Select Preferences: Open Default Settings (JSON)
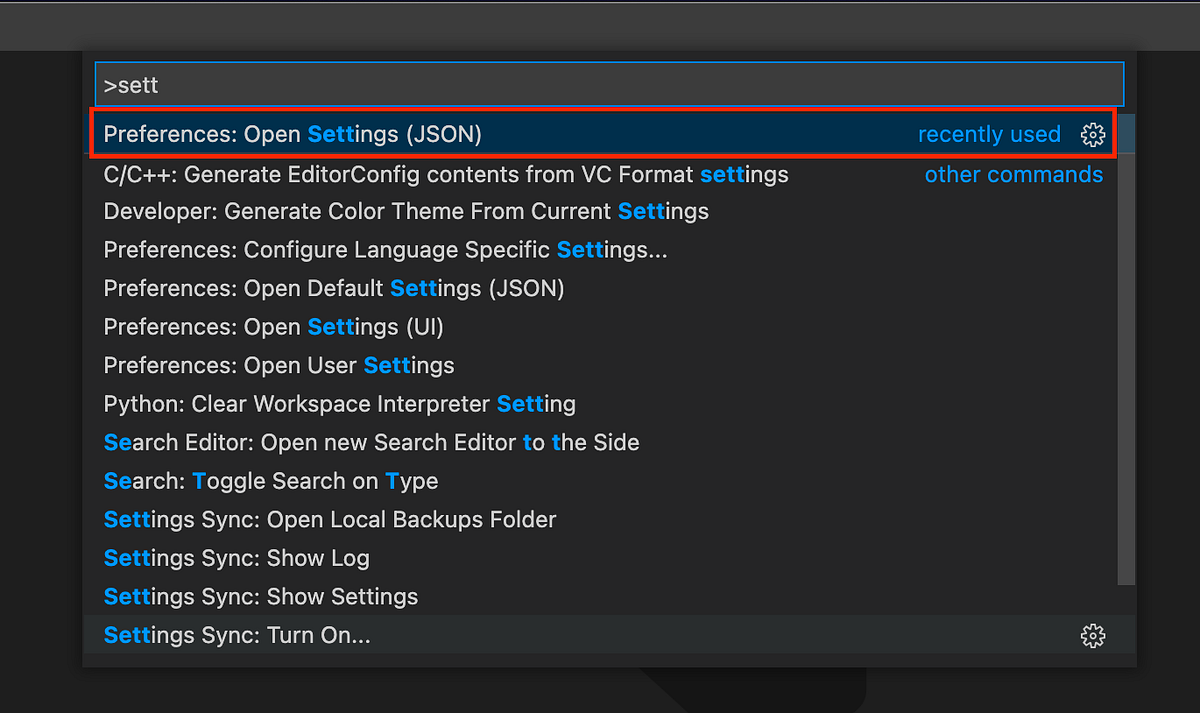 (x=602, y=289)
